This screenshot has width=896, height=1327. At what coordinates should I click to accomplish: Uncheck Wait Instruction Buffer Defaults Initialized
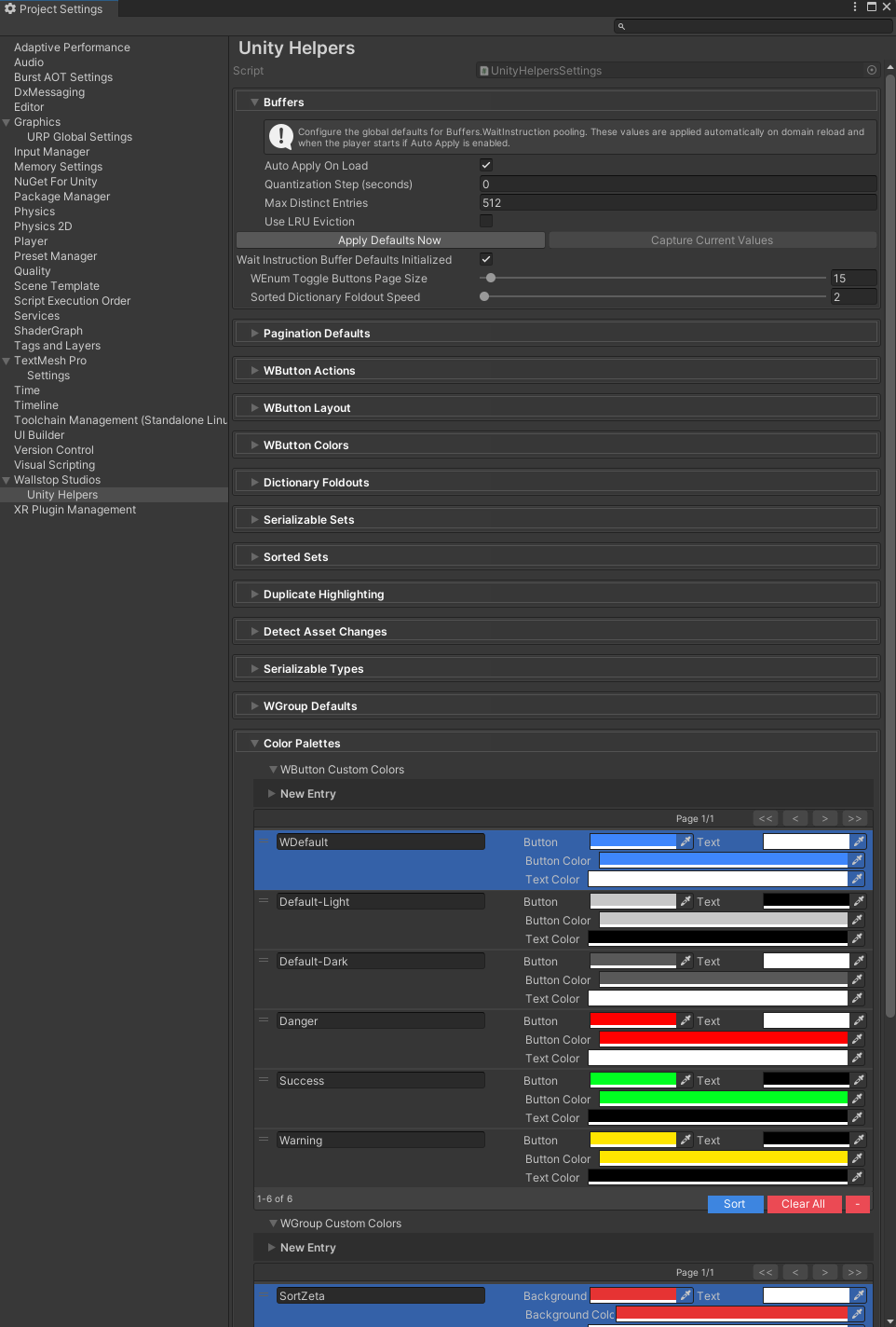[485, 259]
